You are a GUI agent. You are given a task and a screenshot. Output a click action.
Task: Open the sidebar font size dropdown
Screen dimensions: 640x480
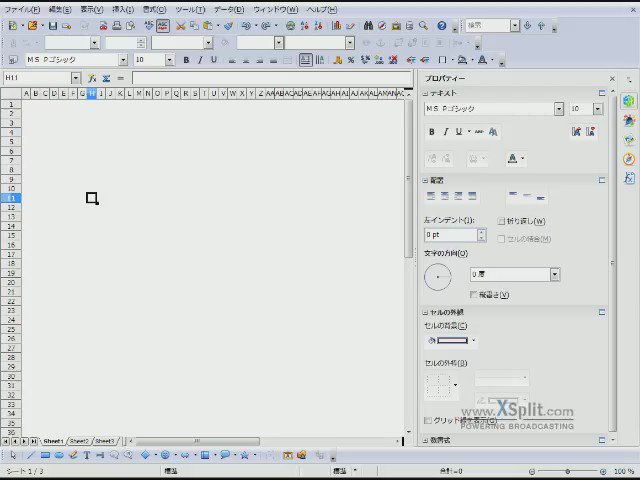598,109
